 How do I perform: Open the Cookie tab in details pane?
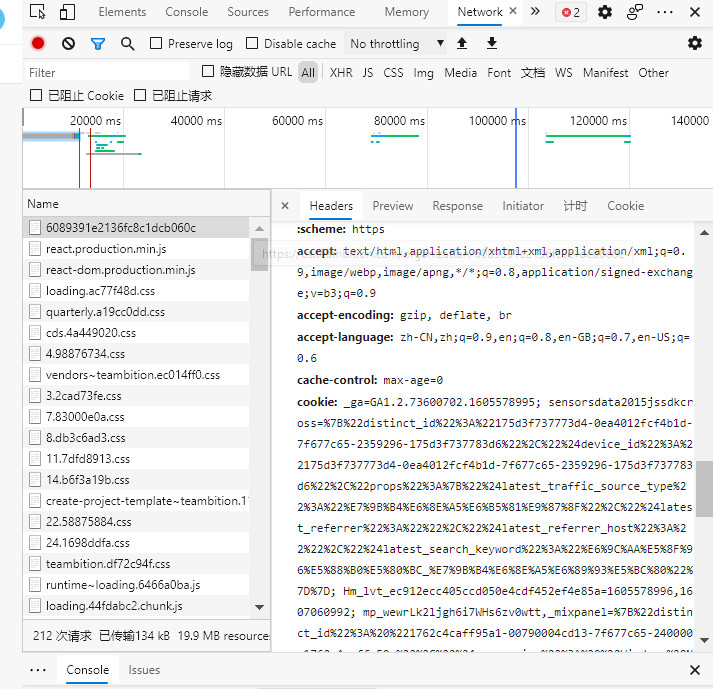pos(625,206)
